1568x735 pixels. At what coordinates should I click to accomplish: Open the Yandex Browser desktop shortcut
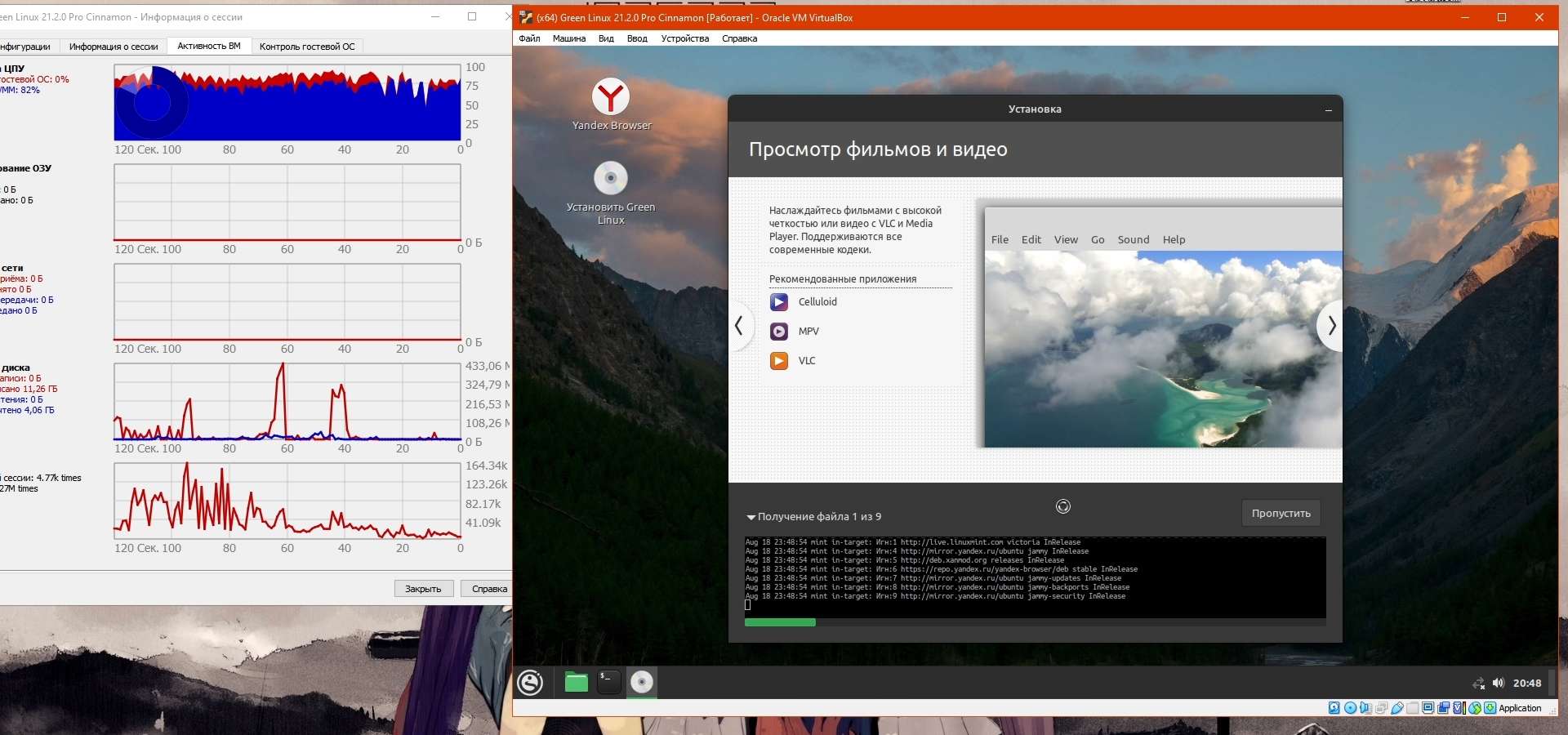(611, 105)
